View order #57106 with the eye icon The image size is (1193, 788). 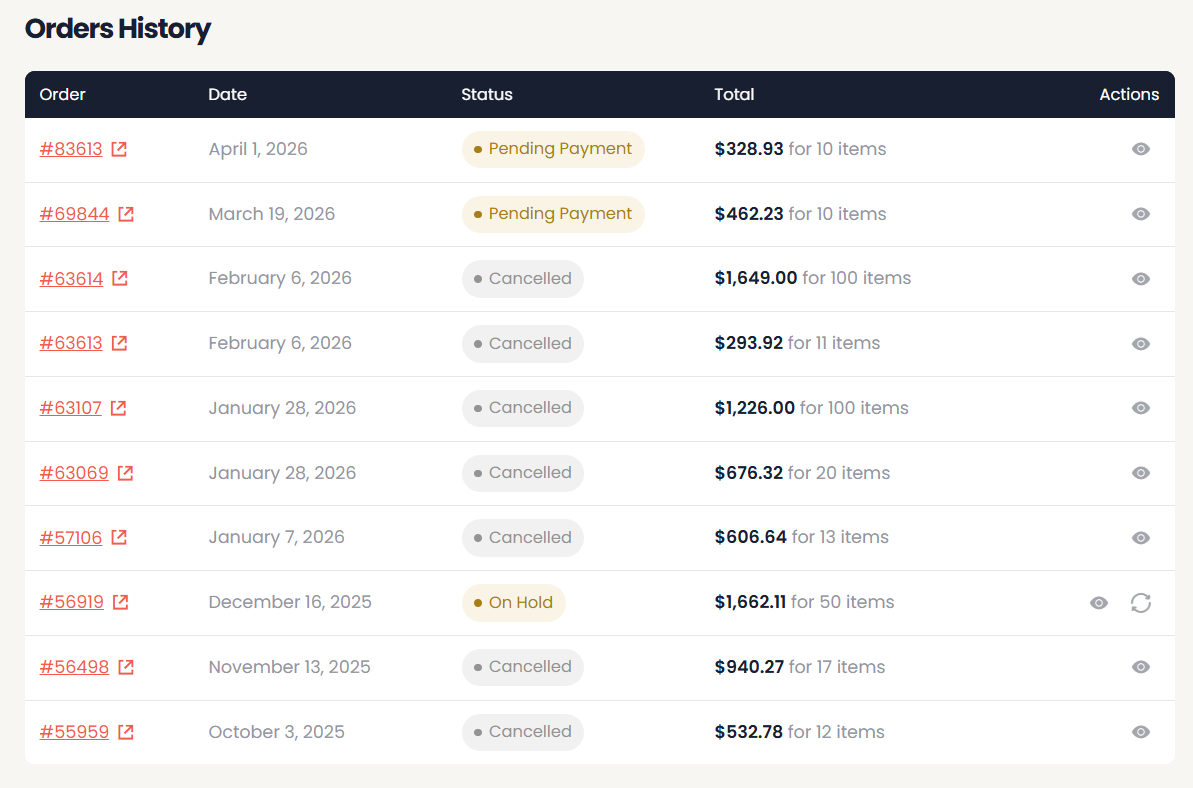click(x=1141, y=538)
